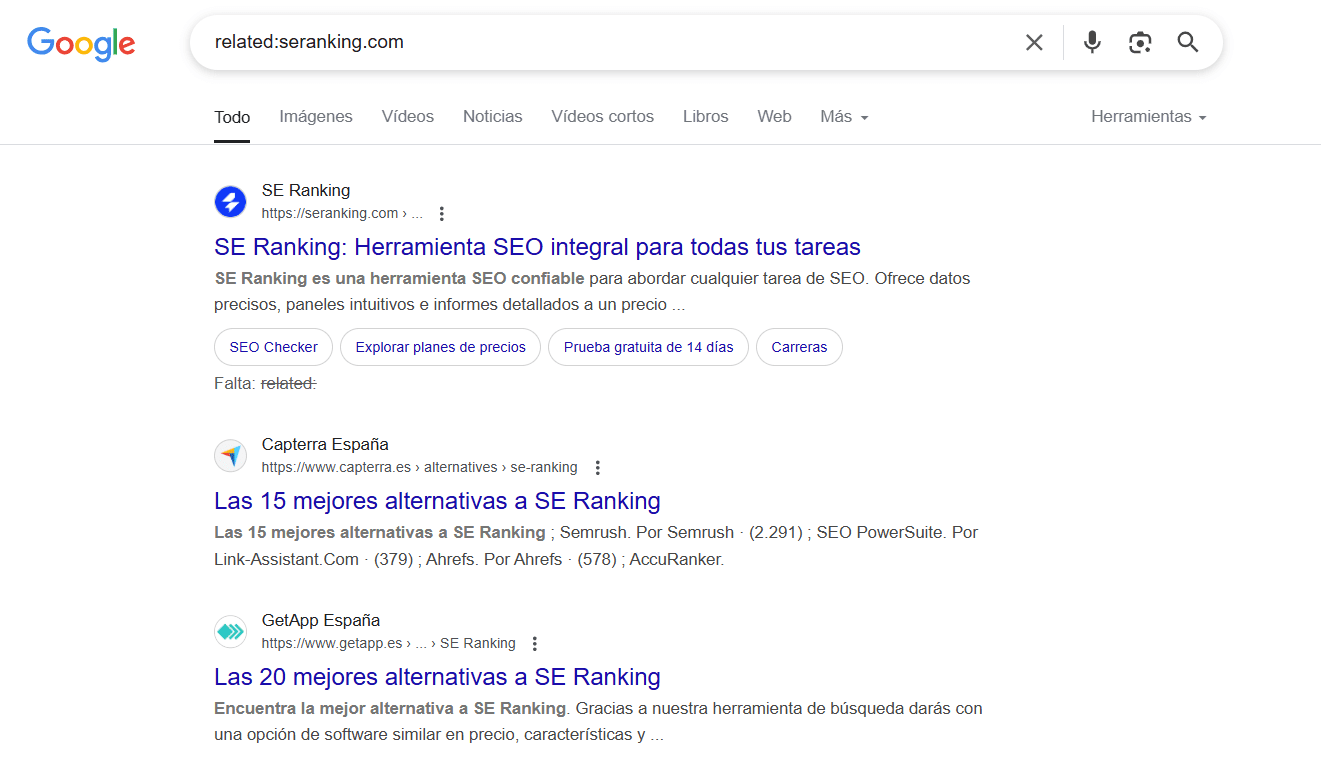
Task: Click the Google logo
Action: tap(81, 43)
